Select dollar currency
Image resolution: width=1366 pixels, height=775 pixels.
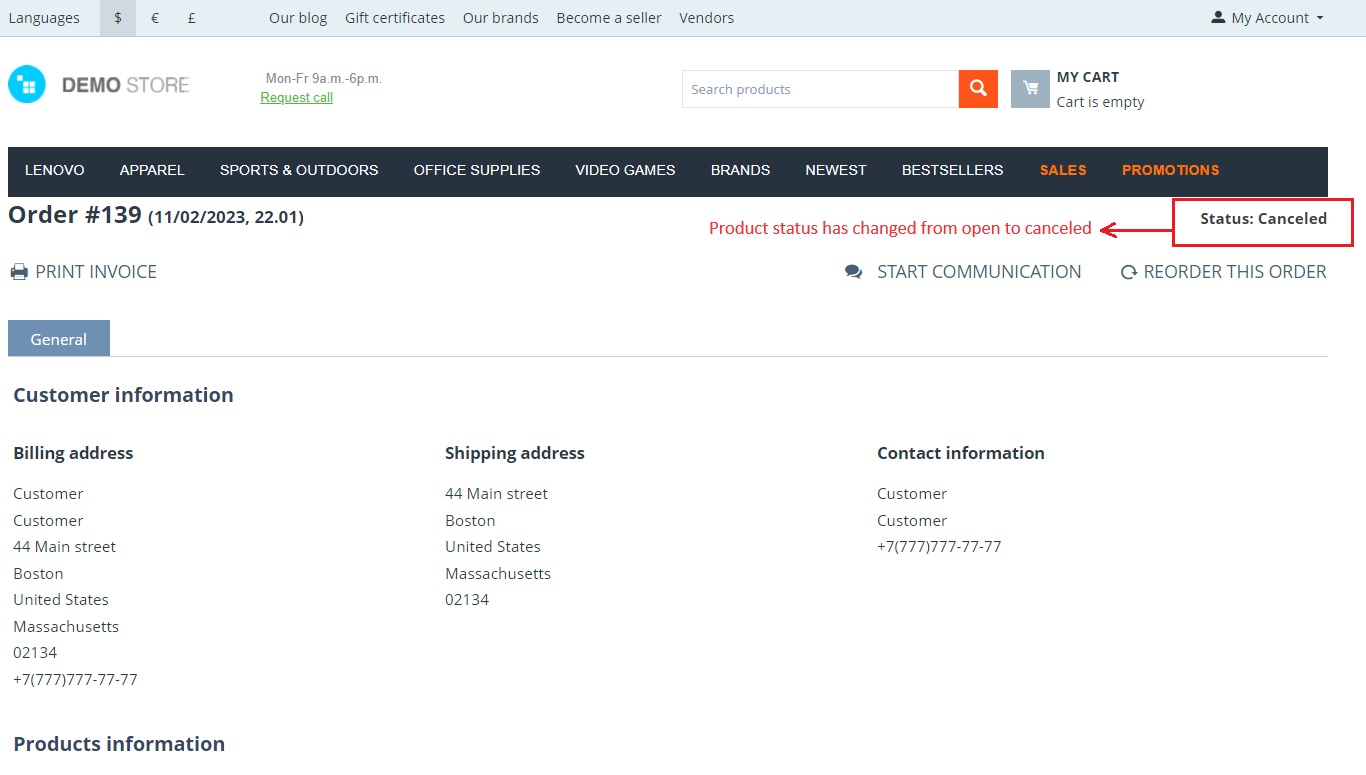point(118,18)
